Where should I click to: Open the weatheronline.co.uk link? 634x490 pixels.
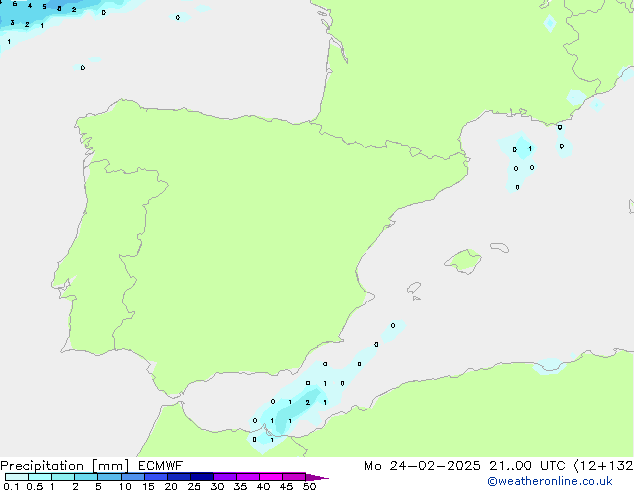550,481
